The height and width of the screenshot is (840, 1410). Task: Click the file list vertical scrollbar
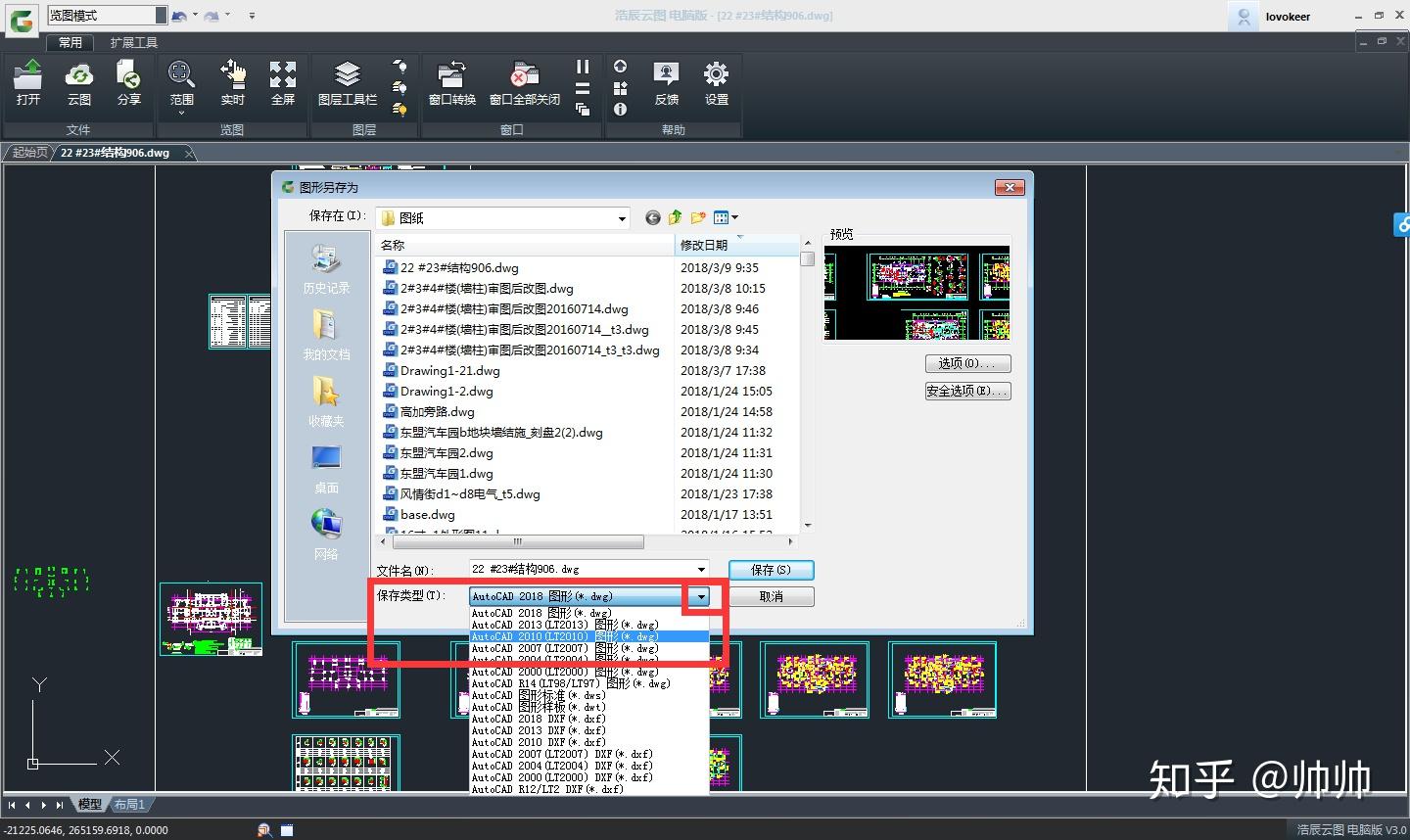coord(807,384)
